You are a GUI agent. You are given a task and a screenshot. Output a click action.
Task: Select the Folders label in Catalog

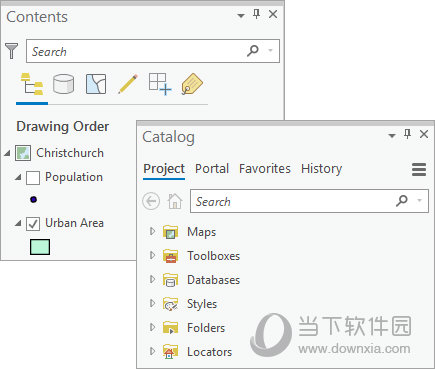point(206,328)
